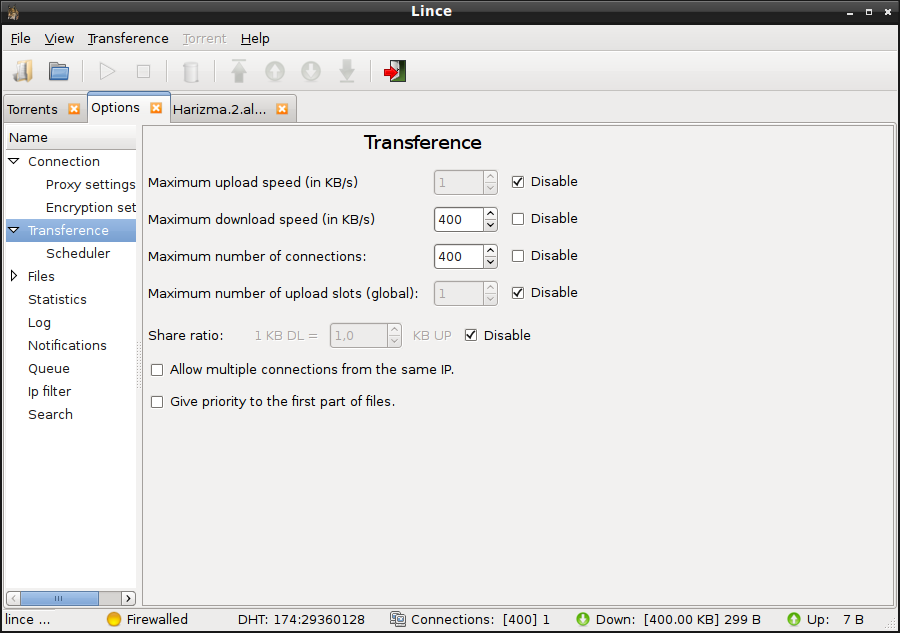
Task: Uncheck Disable for maximum upload speed
Action: pyautogui.click(x=518, y=182)
